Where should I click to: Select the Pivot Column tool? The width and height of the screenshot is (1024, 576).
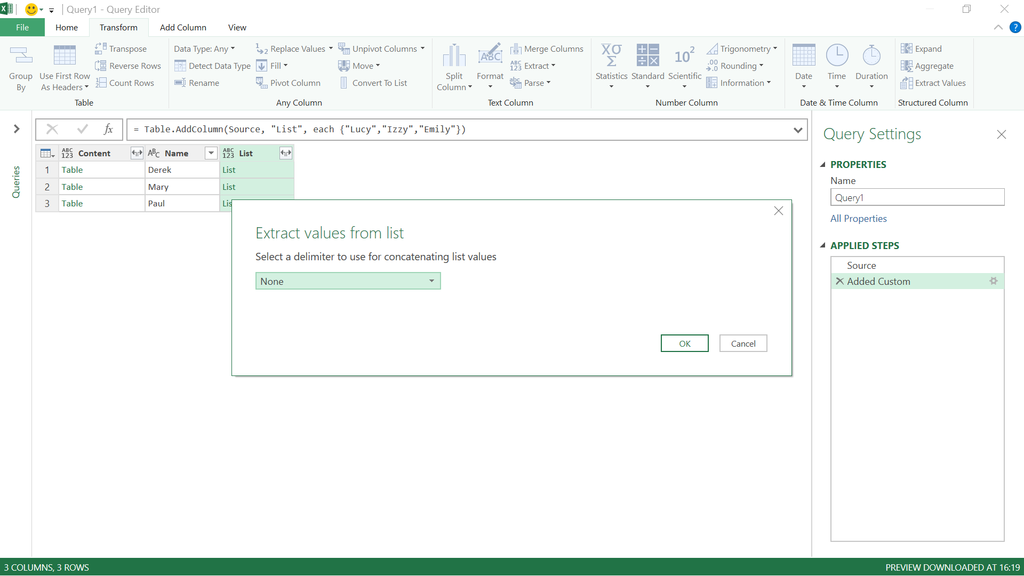288,83
